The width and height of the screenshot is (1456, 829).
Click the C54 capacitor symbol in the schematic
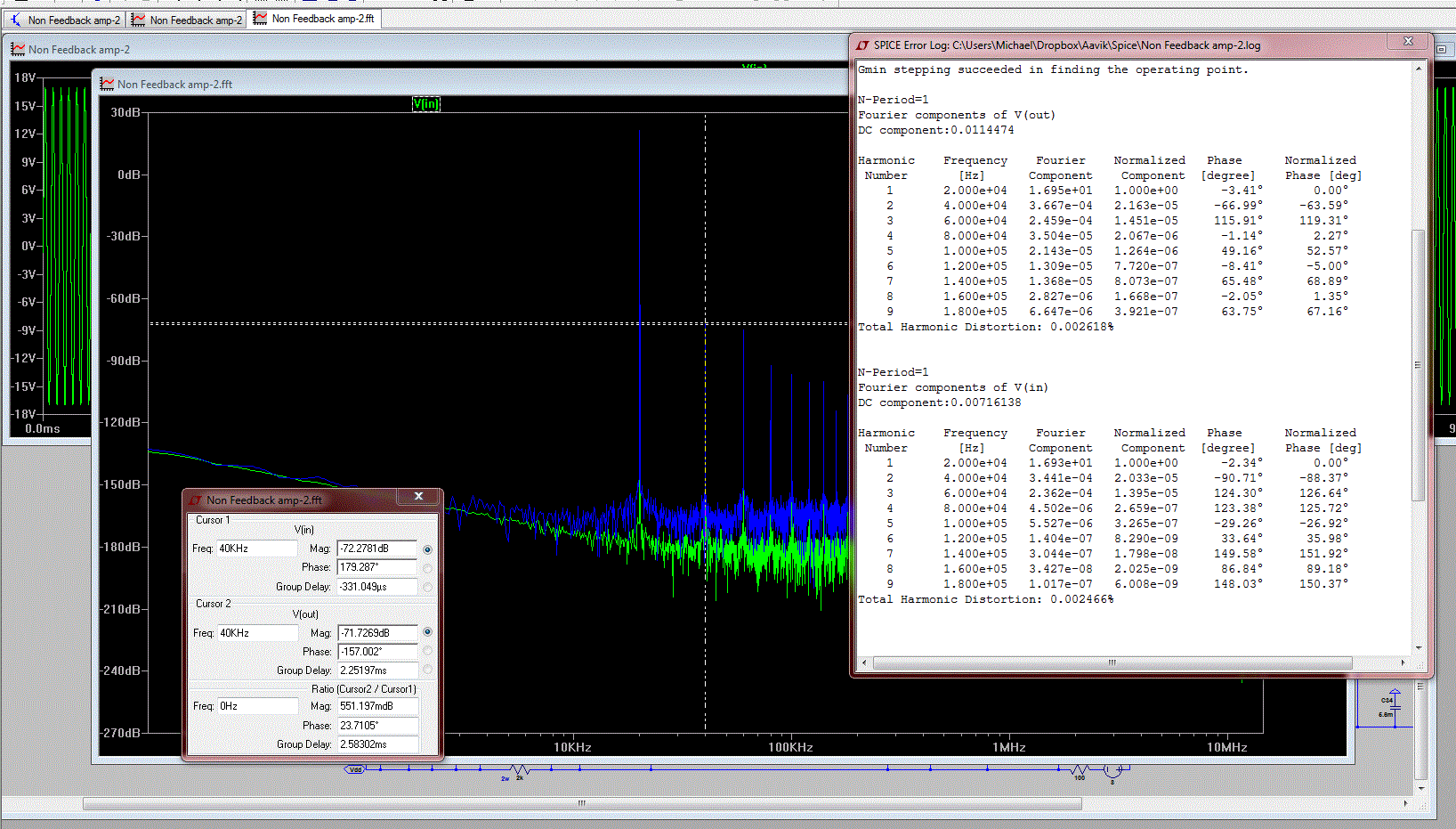(1395, 707)
